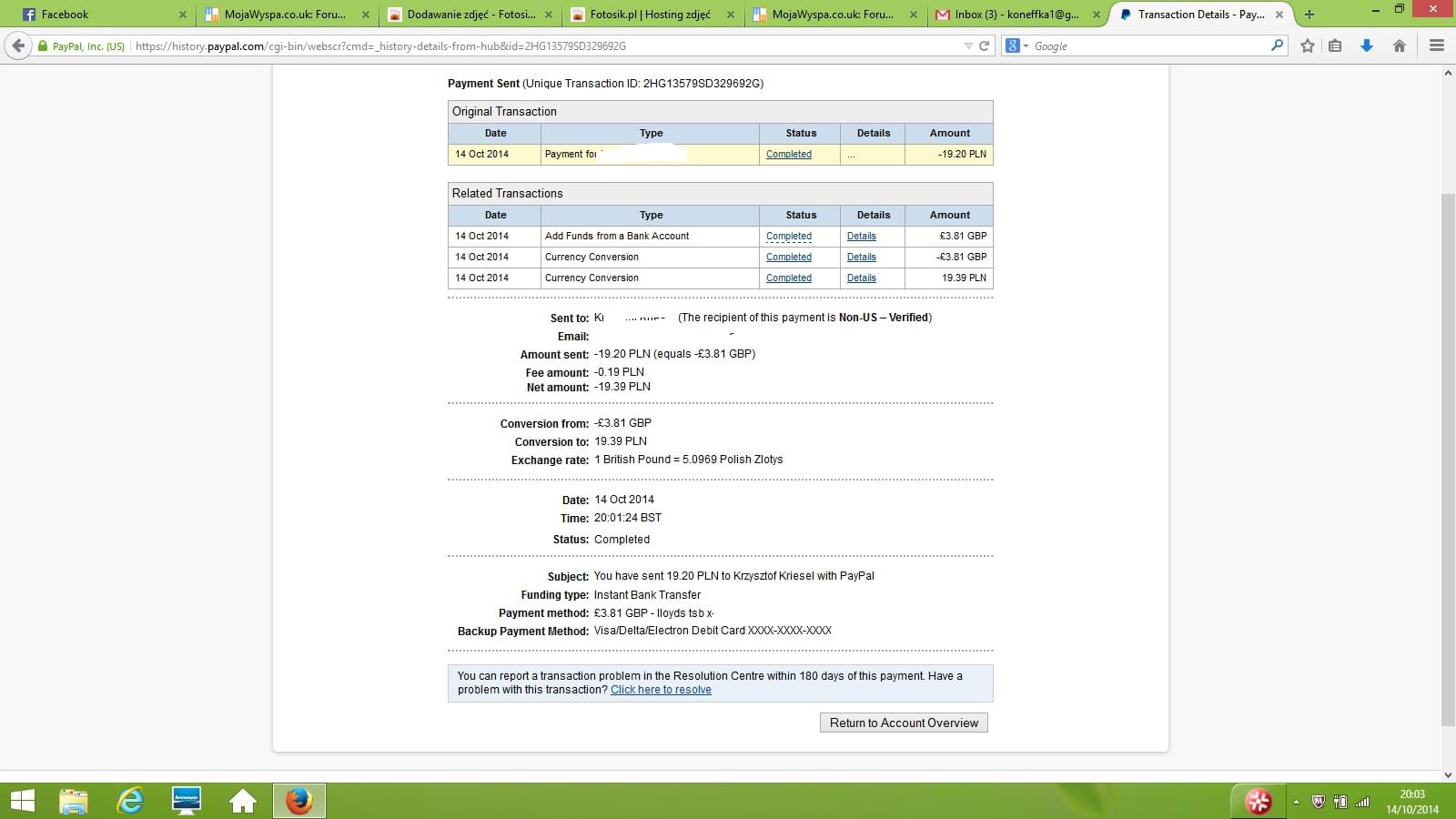
Task: Expand the URL bar history dropdown
Action: [x=968, y=45]
